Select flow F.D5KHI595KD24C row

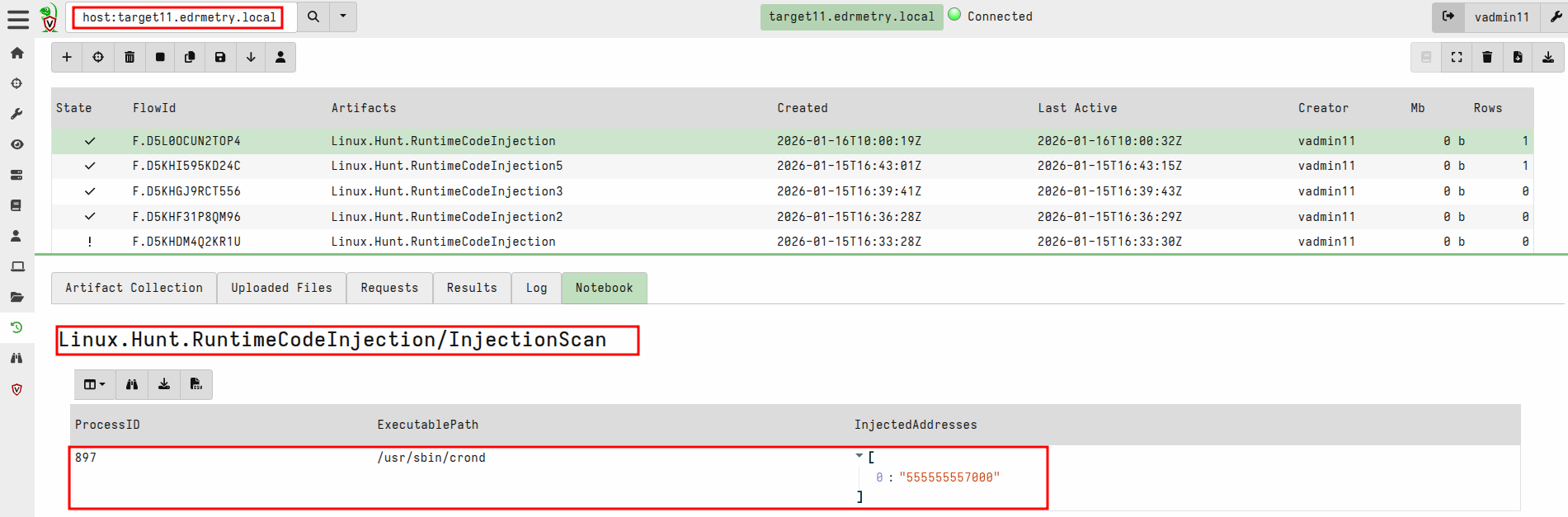click(186, 166)
